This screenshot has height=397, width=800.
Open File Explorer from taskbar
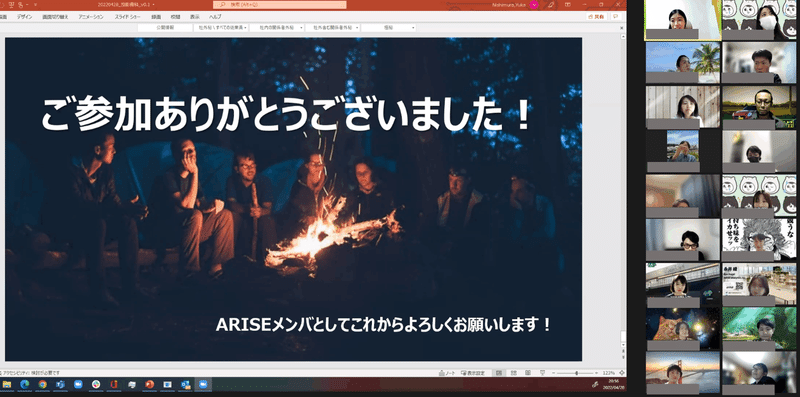7,385
